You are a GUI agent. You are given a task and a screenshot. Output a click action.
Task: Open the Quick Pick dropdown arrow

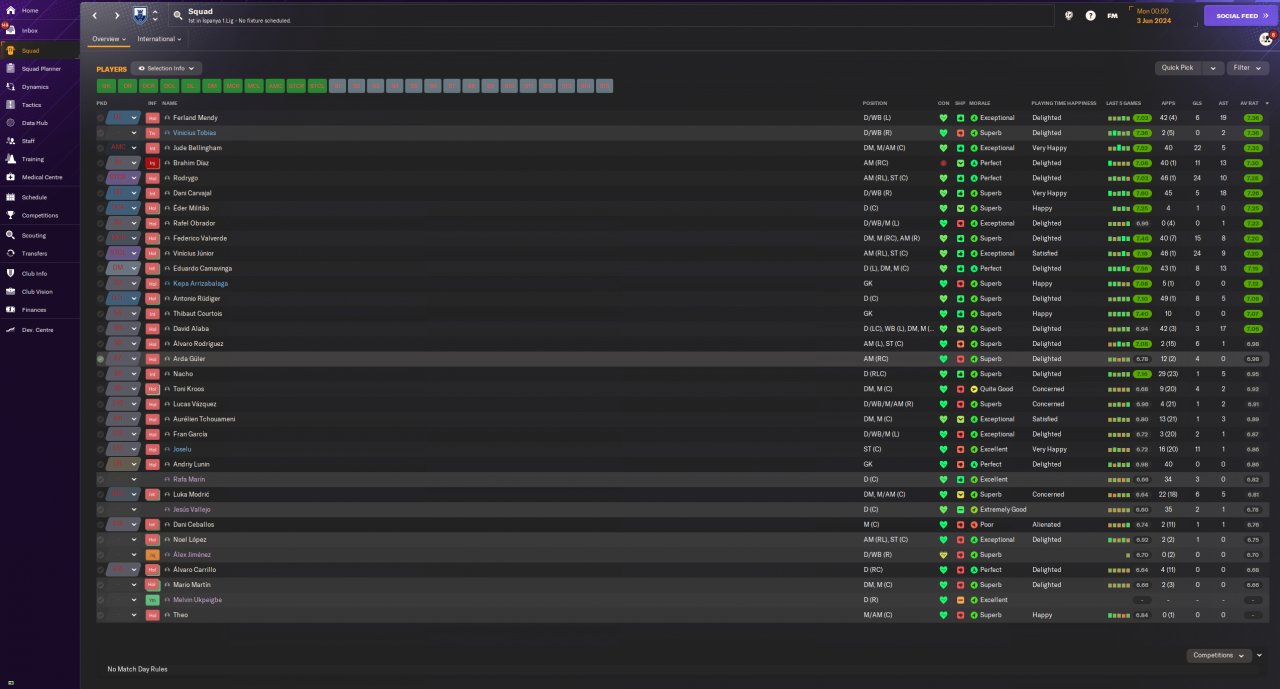(1214, 68)
